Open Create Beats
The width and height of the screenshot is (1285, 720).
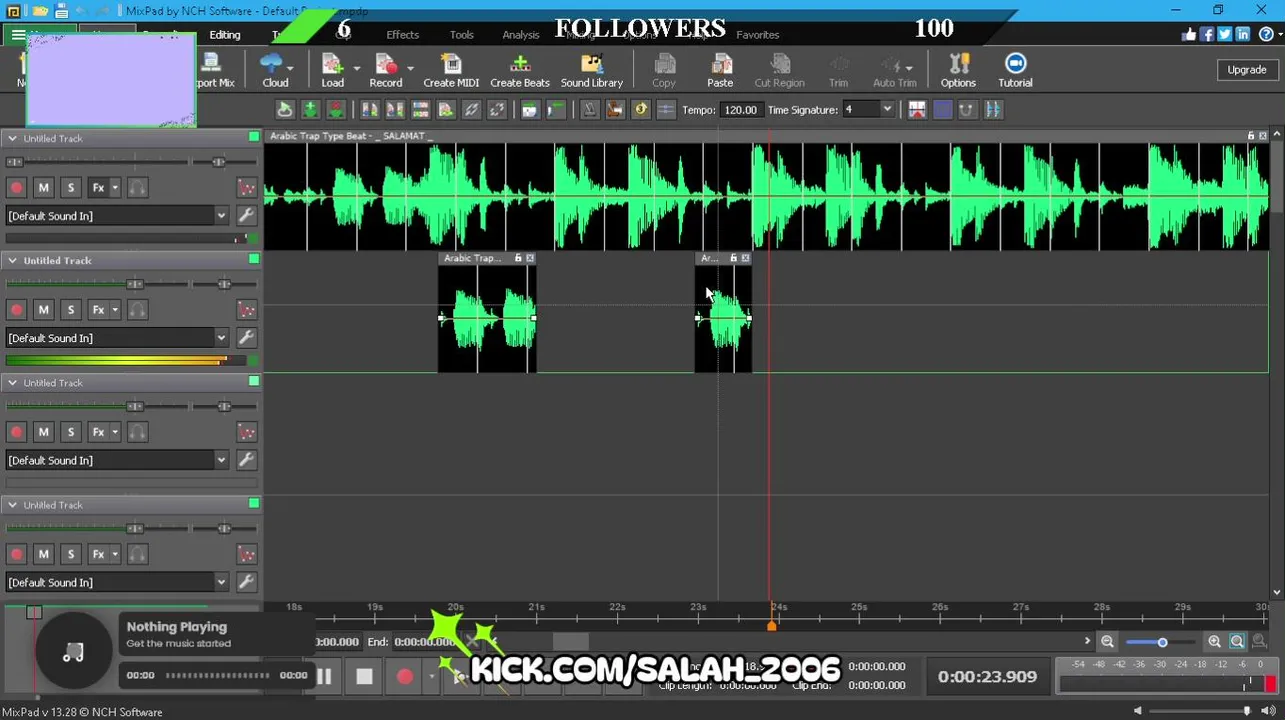click(x=519, y=70)
